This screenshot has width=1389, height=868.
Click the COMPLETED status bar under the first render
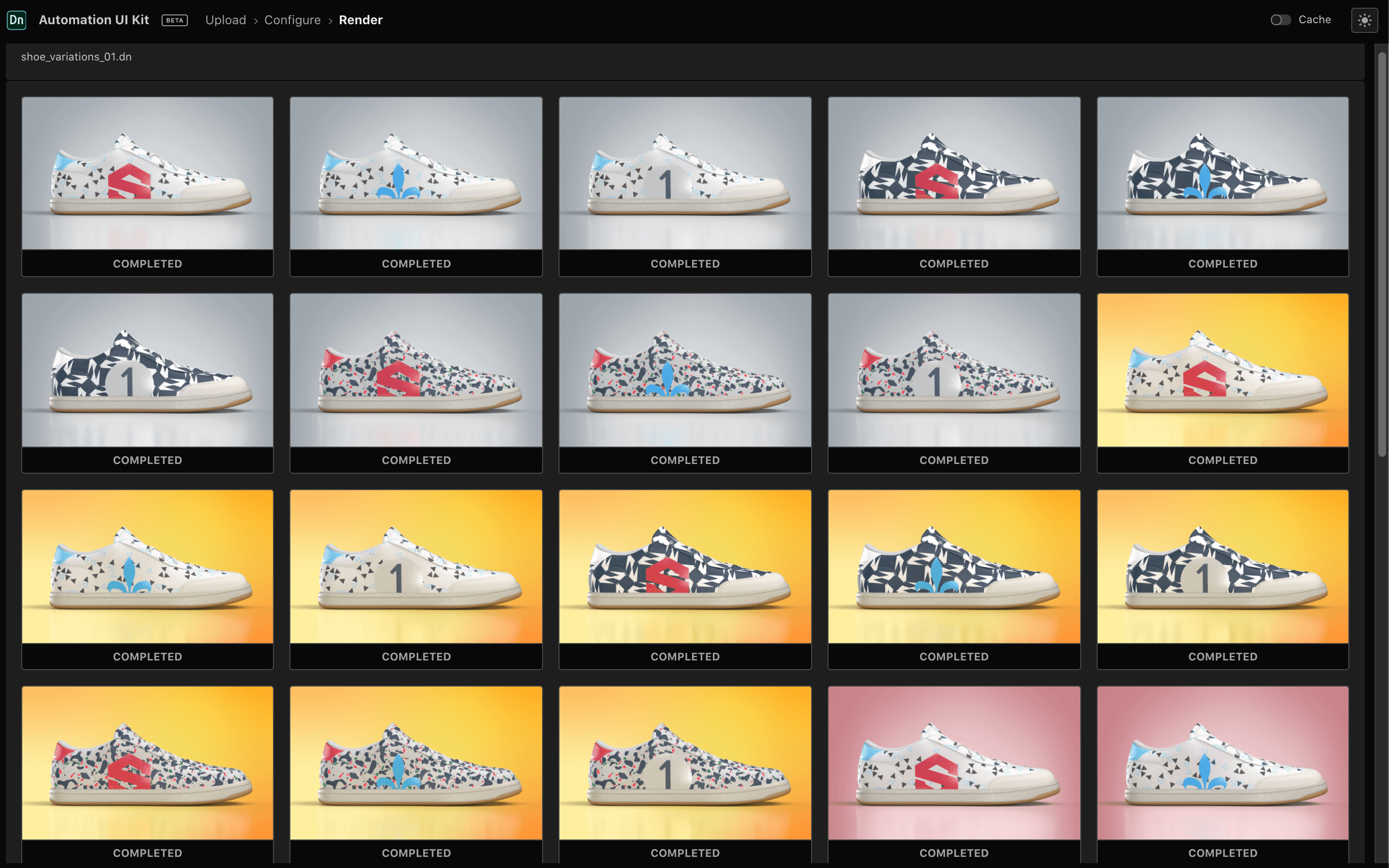click(x=148, y=264)
